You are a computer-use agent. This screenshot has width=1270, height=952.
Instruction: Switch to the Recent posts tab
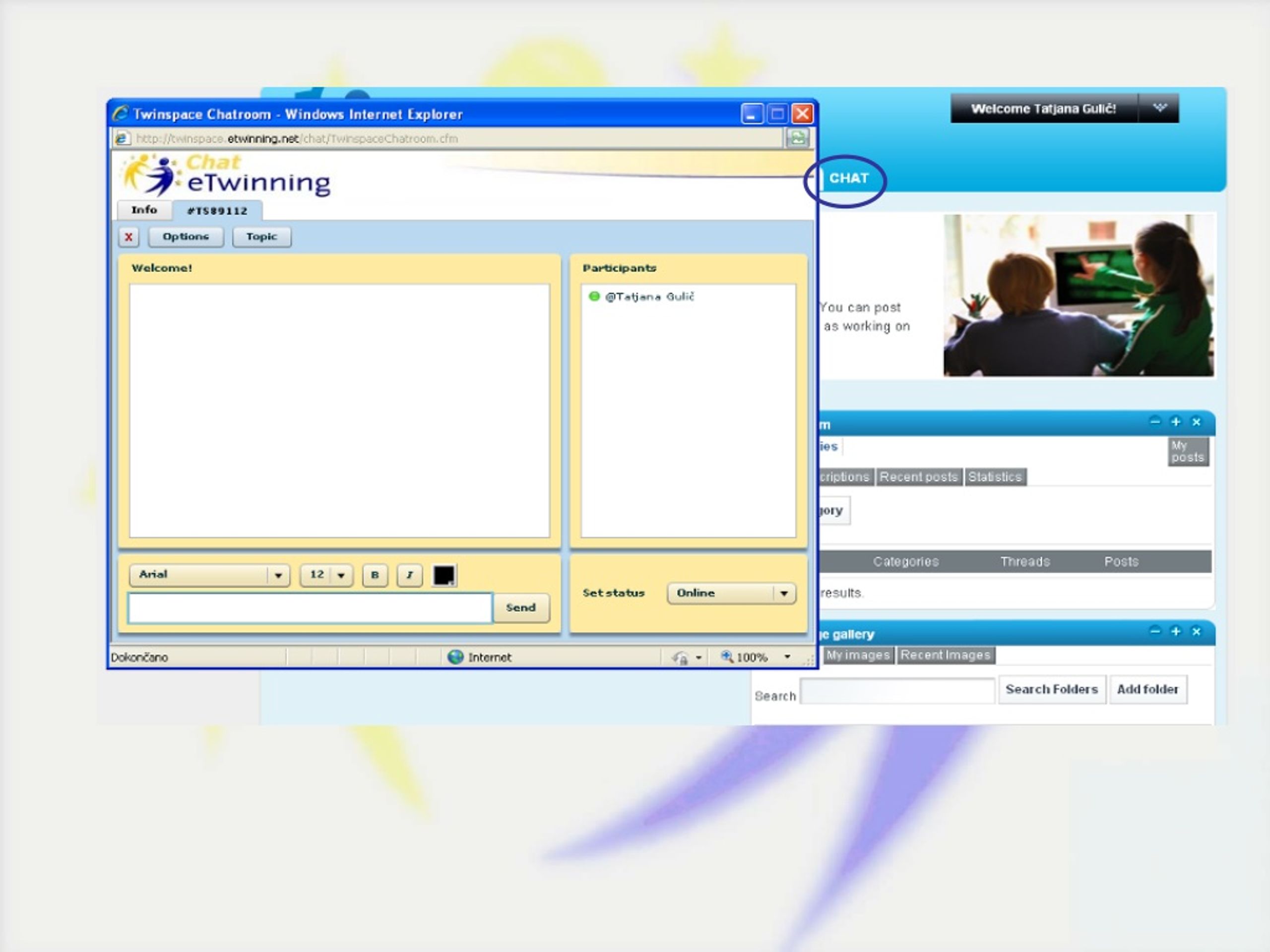919,477
